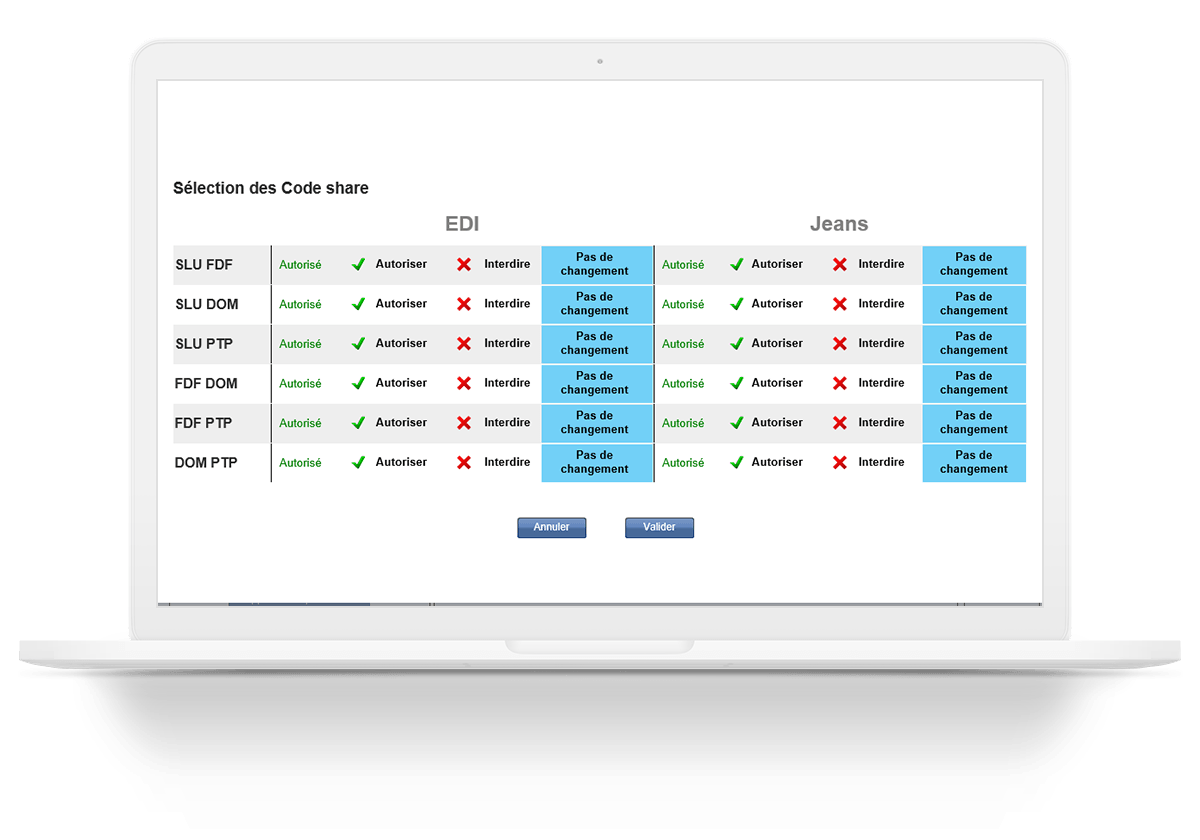
Task: Select Pas de changement for FDF DOM Jeans
Action: pos(974,383)
